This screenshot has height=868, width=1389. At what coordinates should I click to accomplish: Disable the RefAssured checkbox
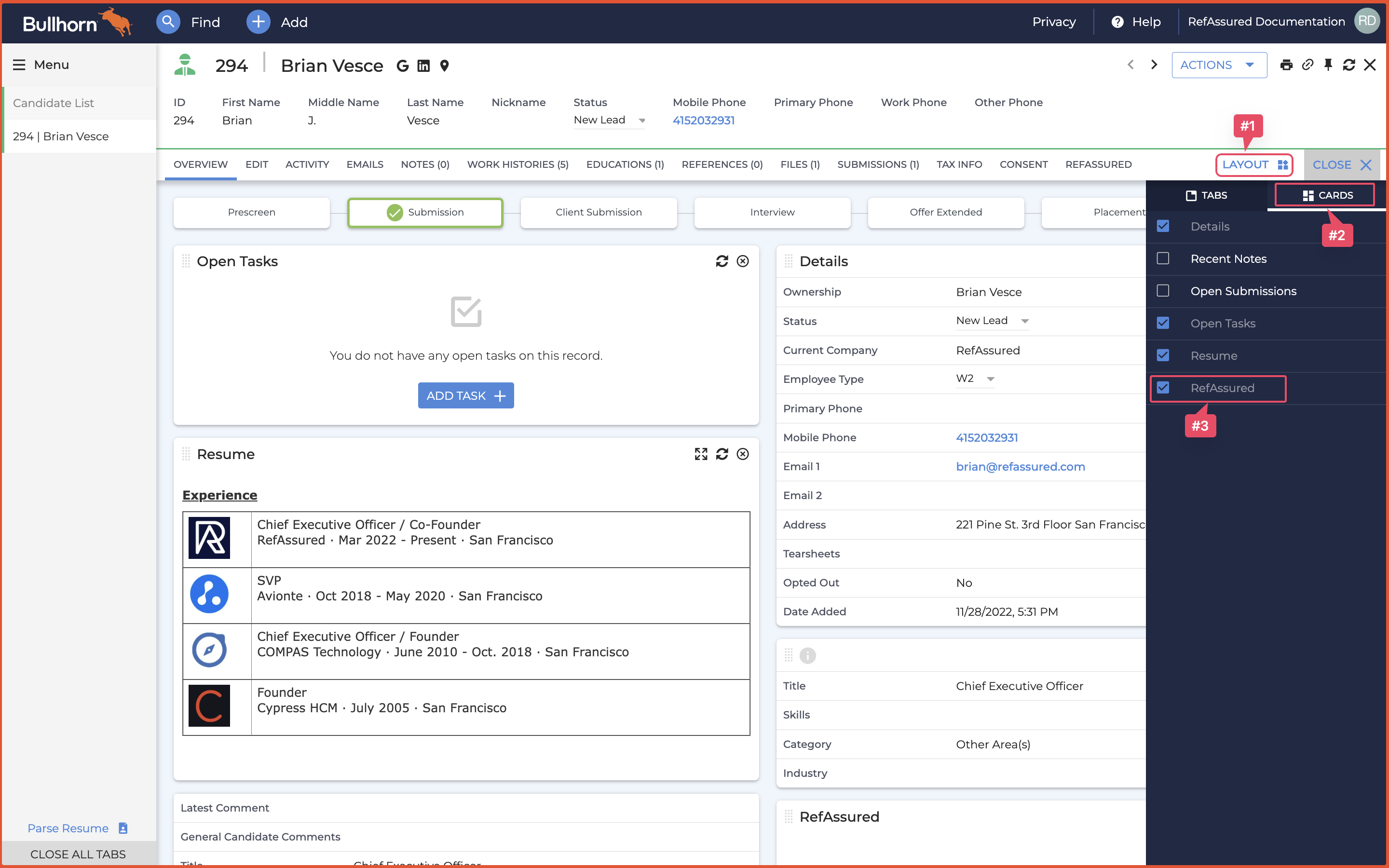pos(1164,388)
